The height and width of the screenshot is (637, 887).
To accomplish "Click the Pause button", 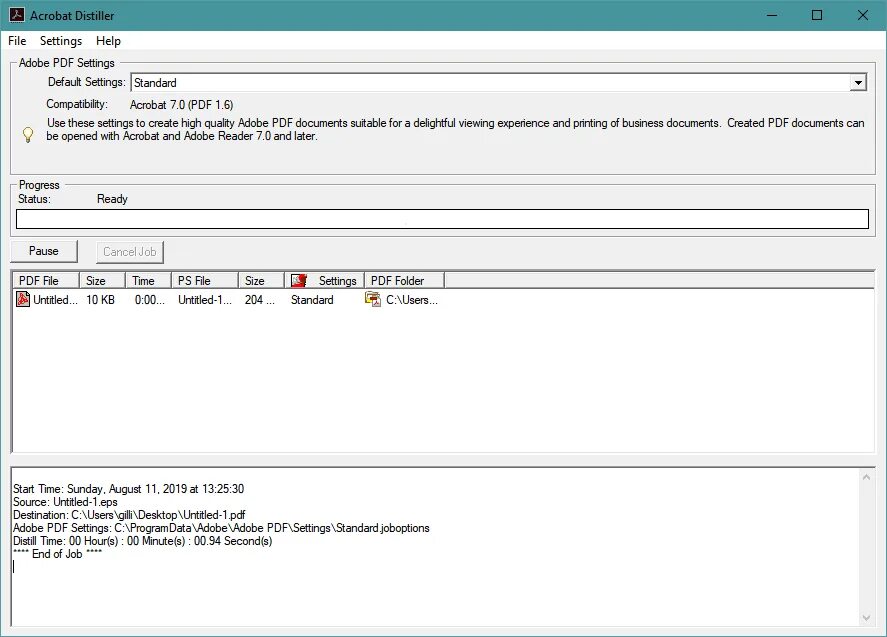I will click(x=44, y=251).
